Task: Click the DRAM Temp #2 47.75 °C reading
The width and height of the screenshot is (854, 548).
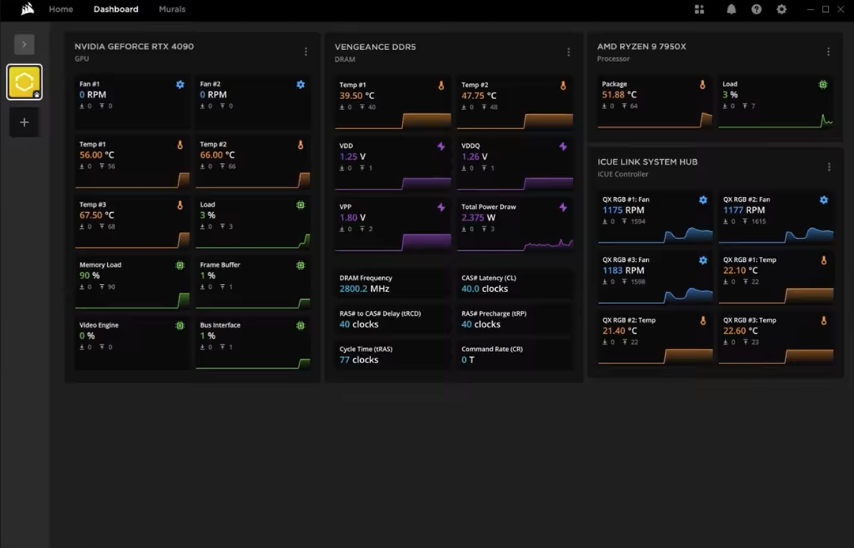Action: 479,96
